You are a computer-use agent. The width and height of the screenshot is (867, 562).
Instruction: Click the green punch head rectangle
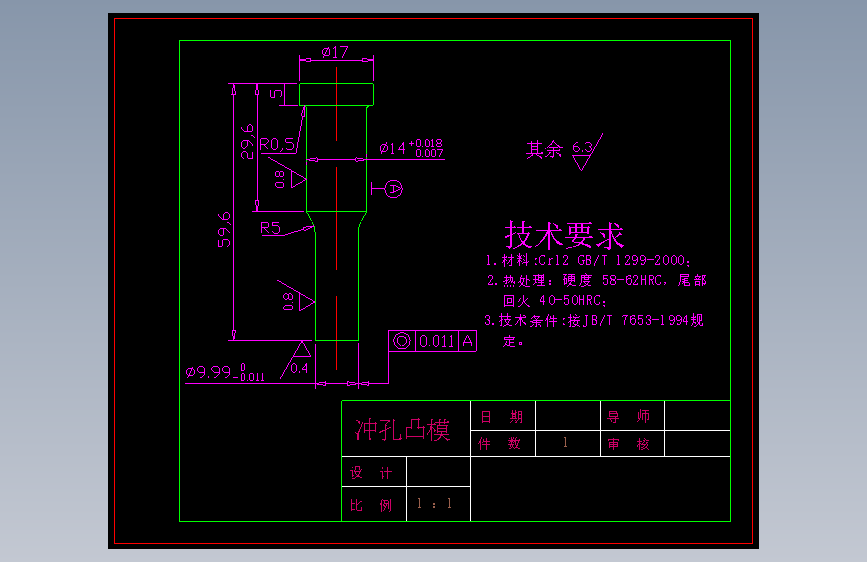pos(336,95)
